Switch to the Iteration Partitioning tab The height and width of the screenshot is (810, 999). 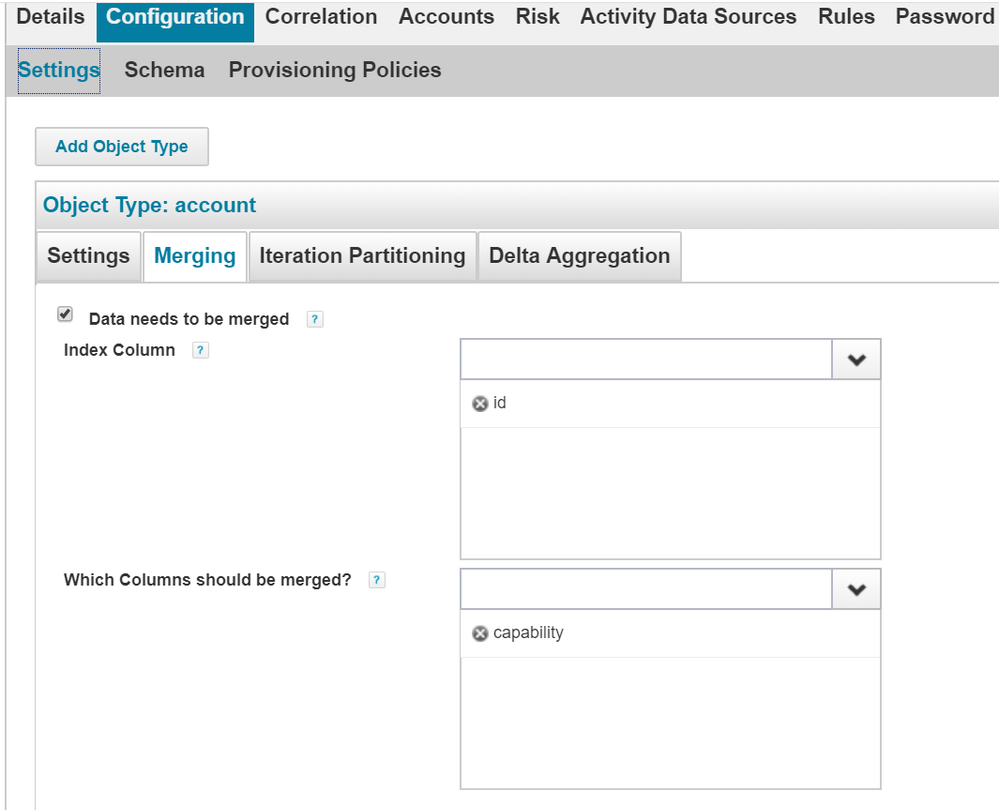point(362,256)
